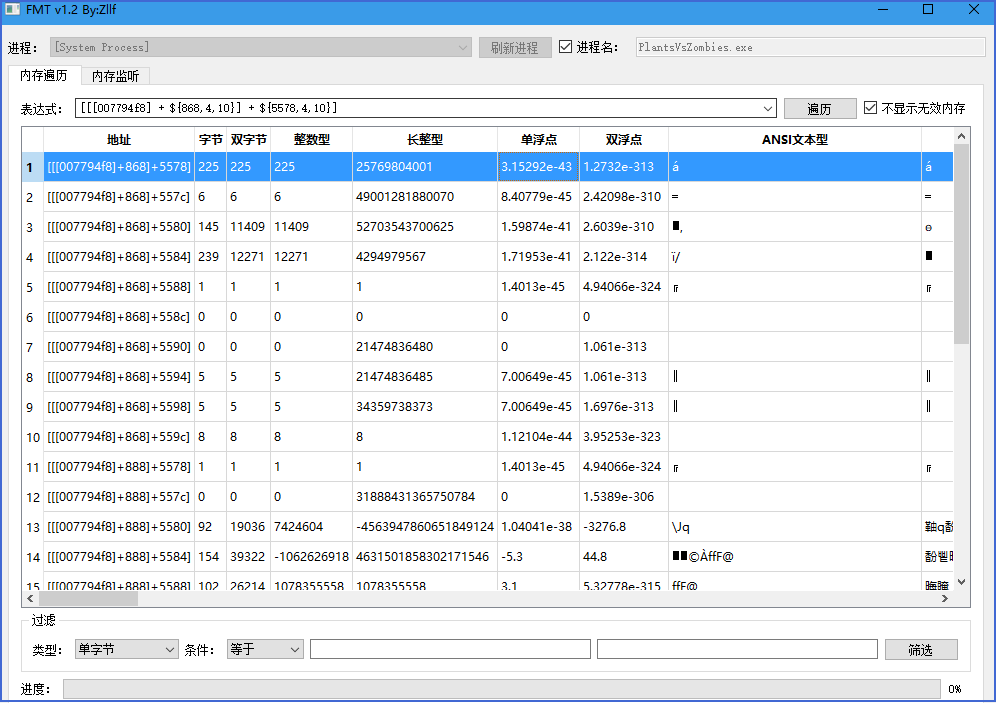Click the second filter value input field

(x=737, y=649)
